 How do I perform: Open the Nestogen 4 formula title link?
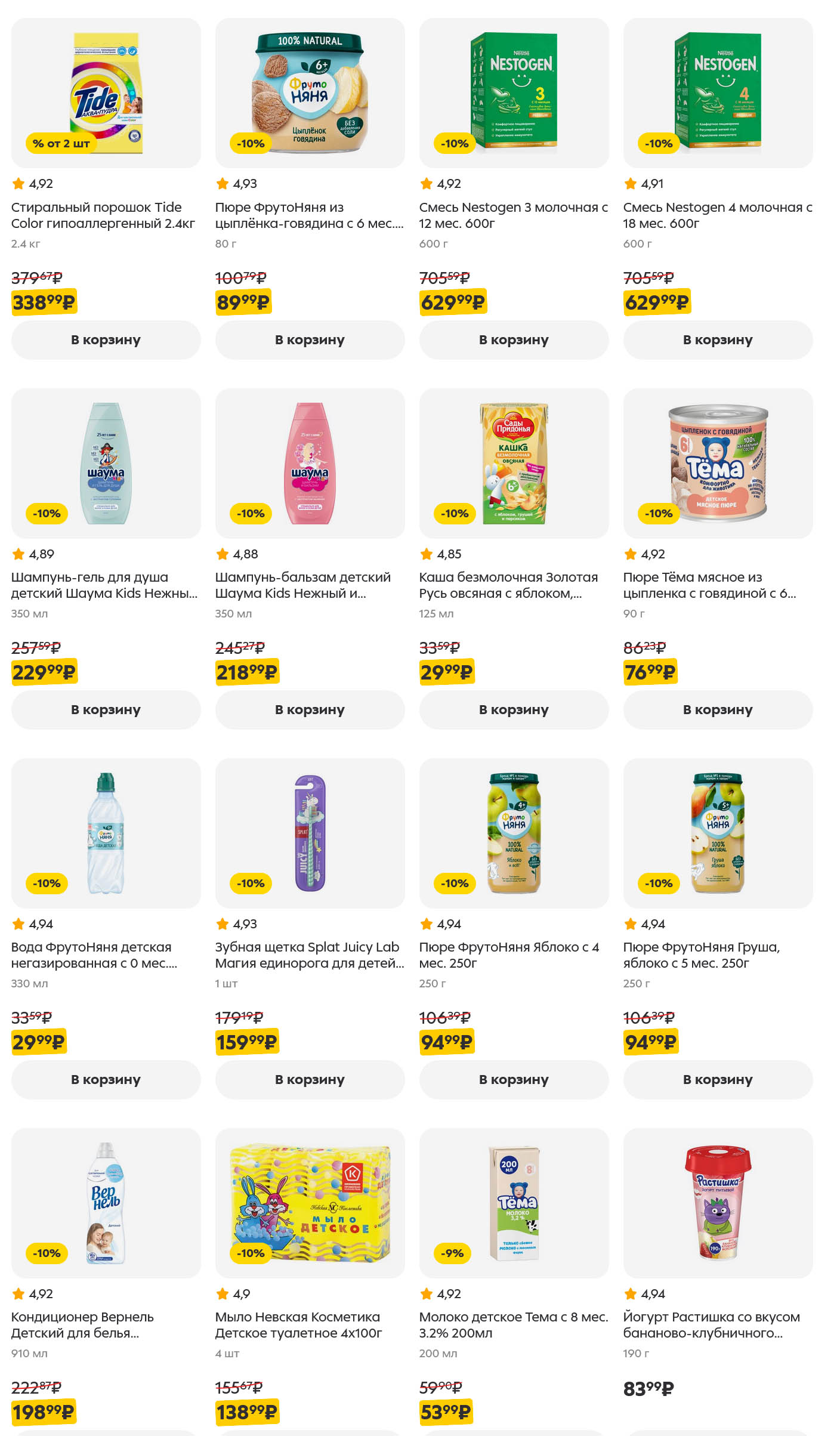pyautogui.click(x=717, y=215)
